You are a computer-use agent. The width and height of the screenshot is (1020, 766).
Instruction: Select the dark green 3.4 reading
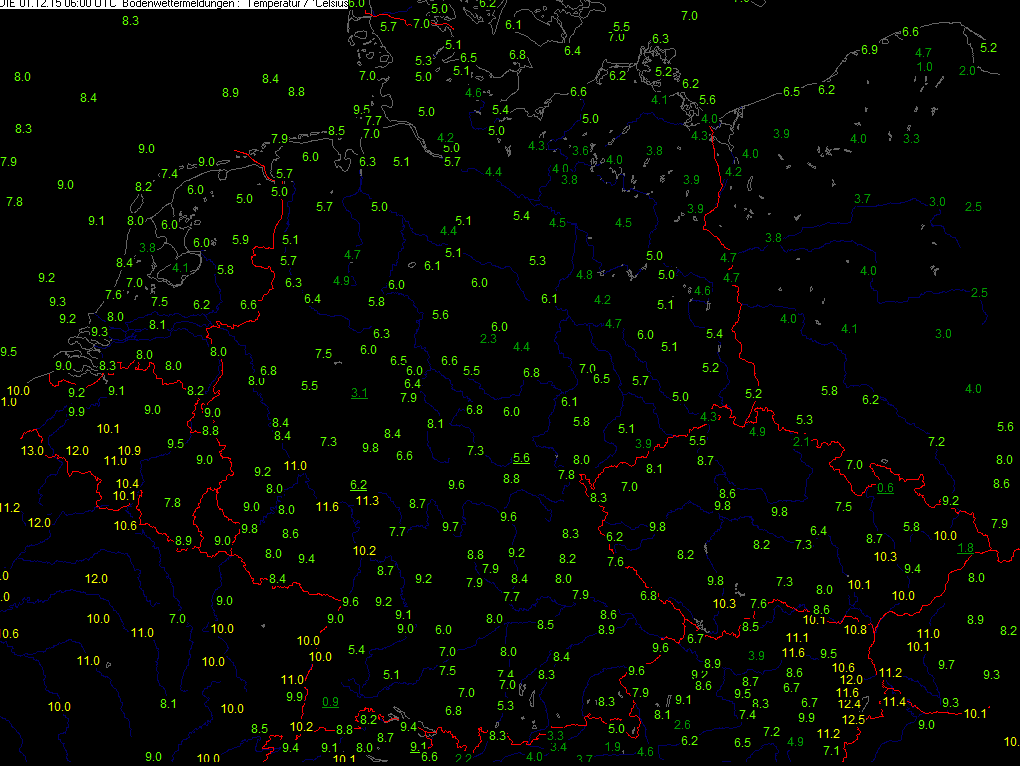pyautogui.click(x=559, y=747)
